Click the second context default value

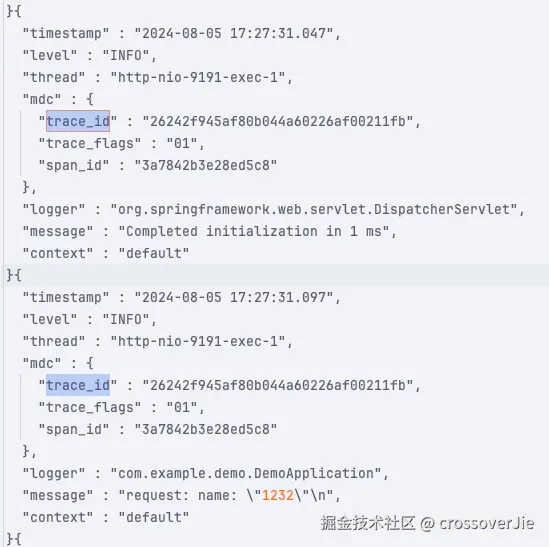click(x=154, y=517)
